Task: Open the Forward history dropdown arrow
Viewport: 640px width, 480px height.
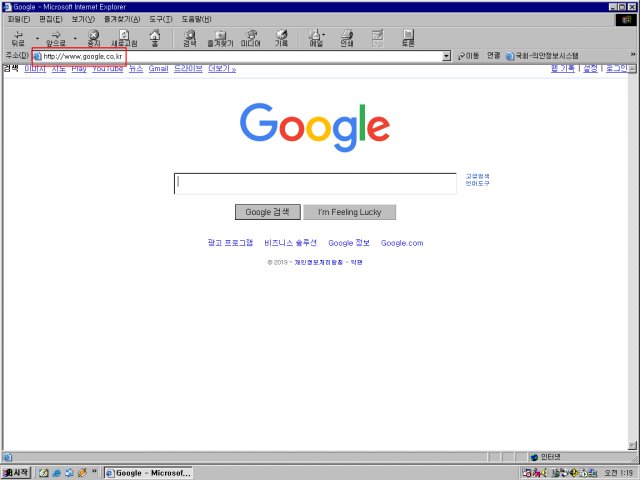Action: tap(75, 38)
